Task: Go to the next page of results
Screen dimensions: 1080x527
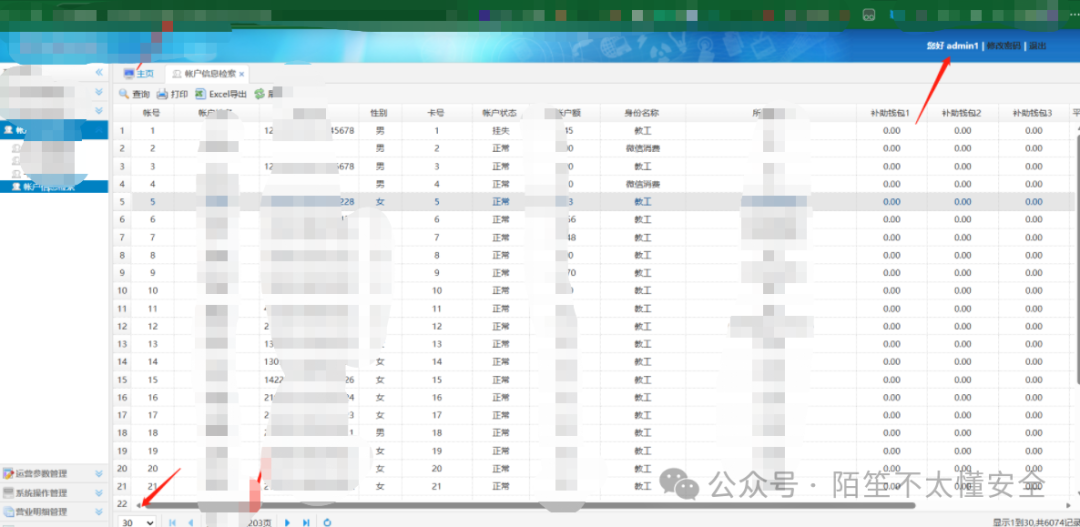Action: click(288, 523)
